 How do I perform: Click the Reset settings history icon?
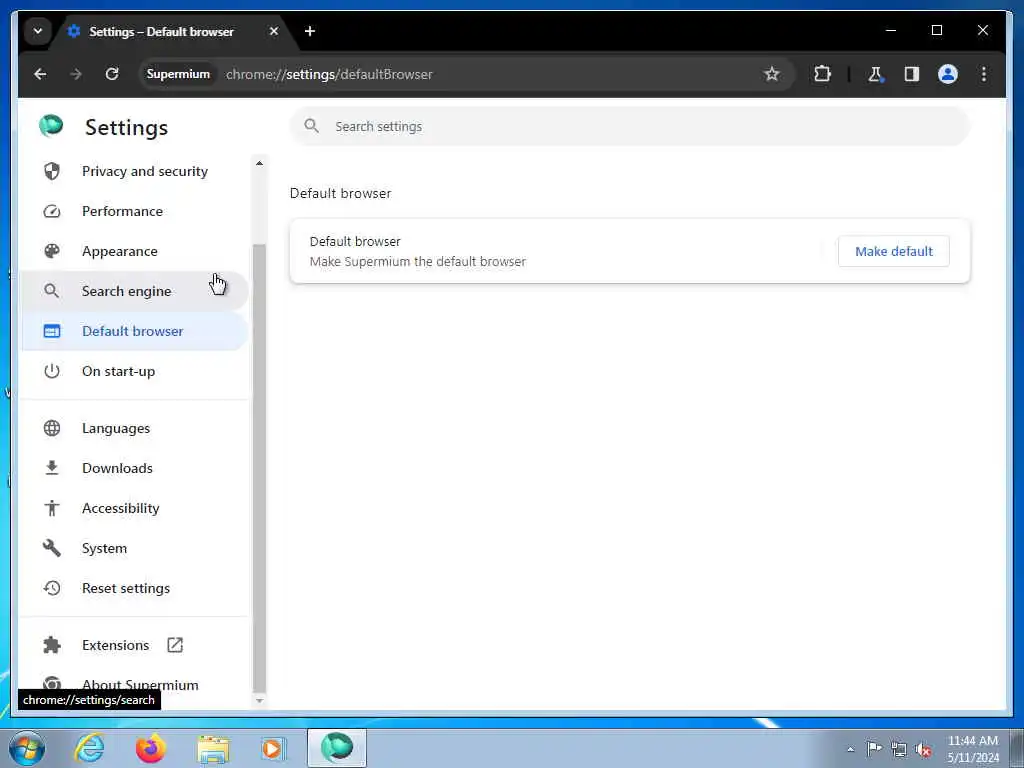tap(52, 588)
